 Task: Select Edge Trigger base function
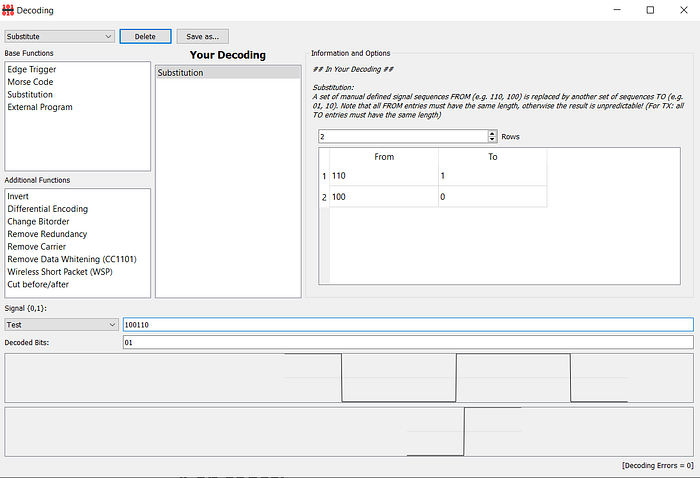pyautogui.click(x=32, y=69)
